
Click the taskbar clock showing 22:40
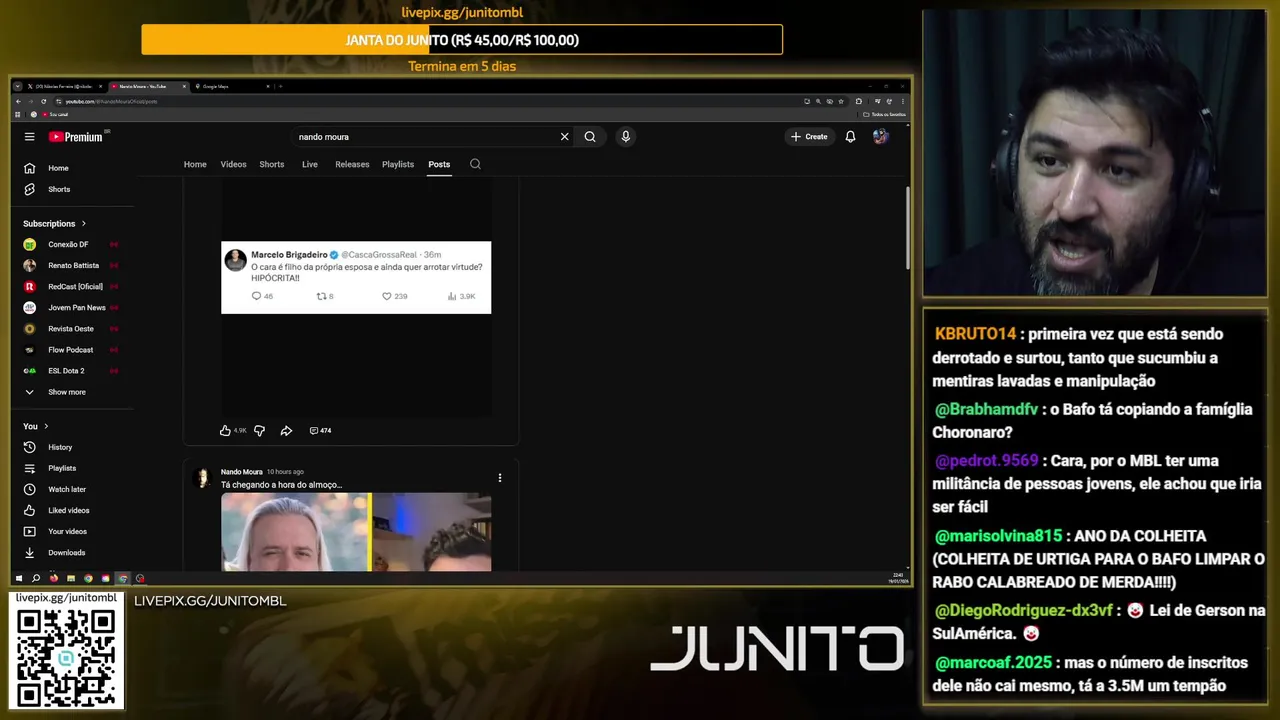click(x=898, y=577)
